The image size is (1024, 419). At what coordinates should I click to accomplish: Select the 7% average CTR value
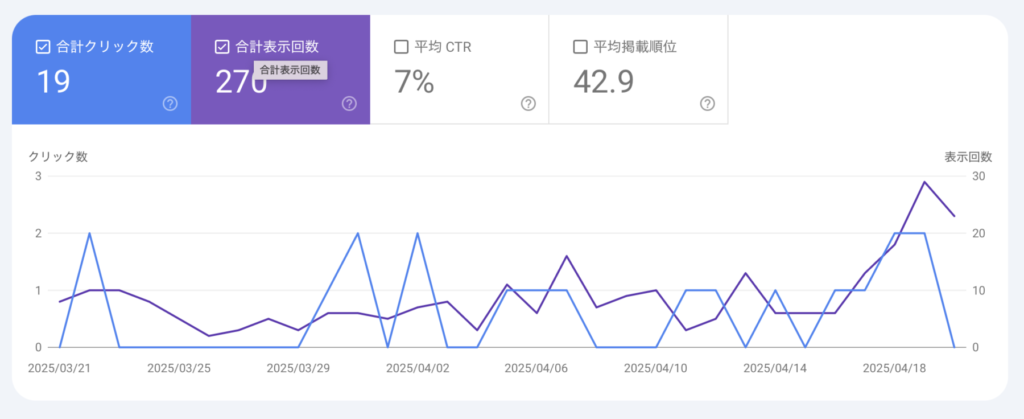414,82
